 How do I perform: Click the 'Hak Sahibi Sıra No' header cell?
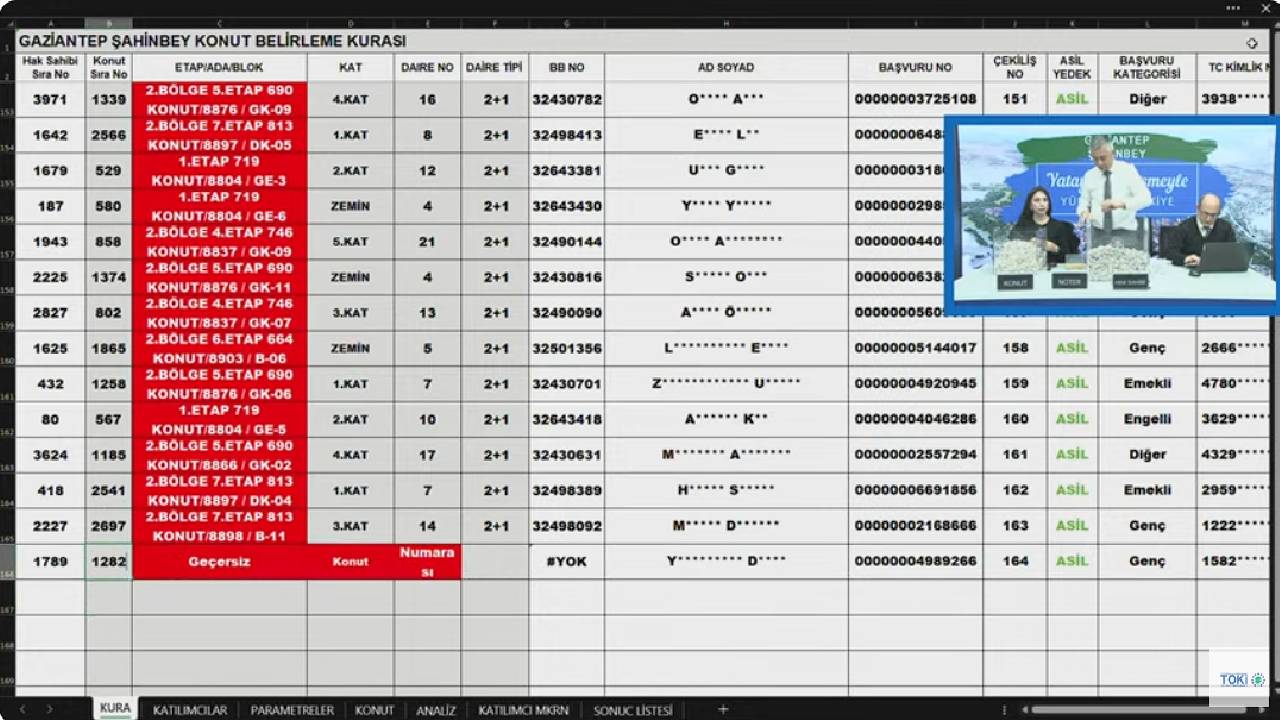[x=50, y=67]
